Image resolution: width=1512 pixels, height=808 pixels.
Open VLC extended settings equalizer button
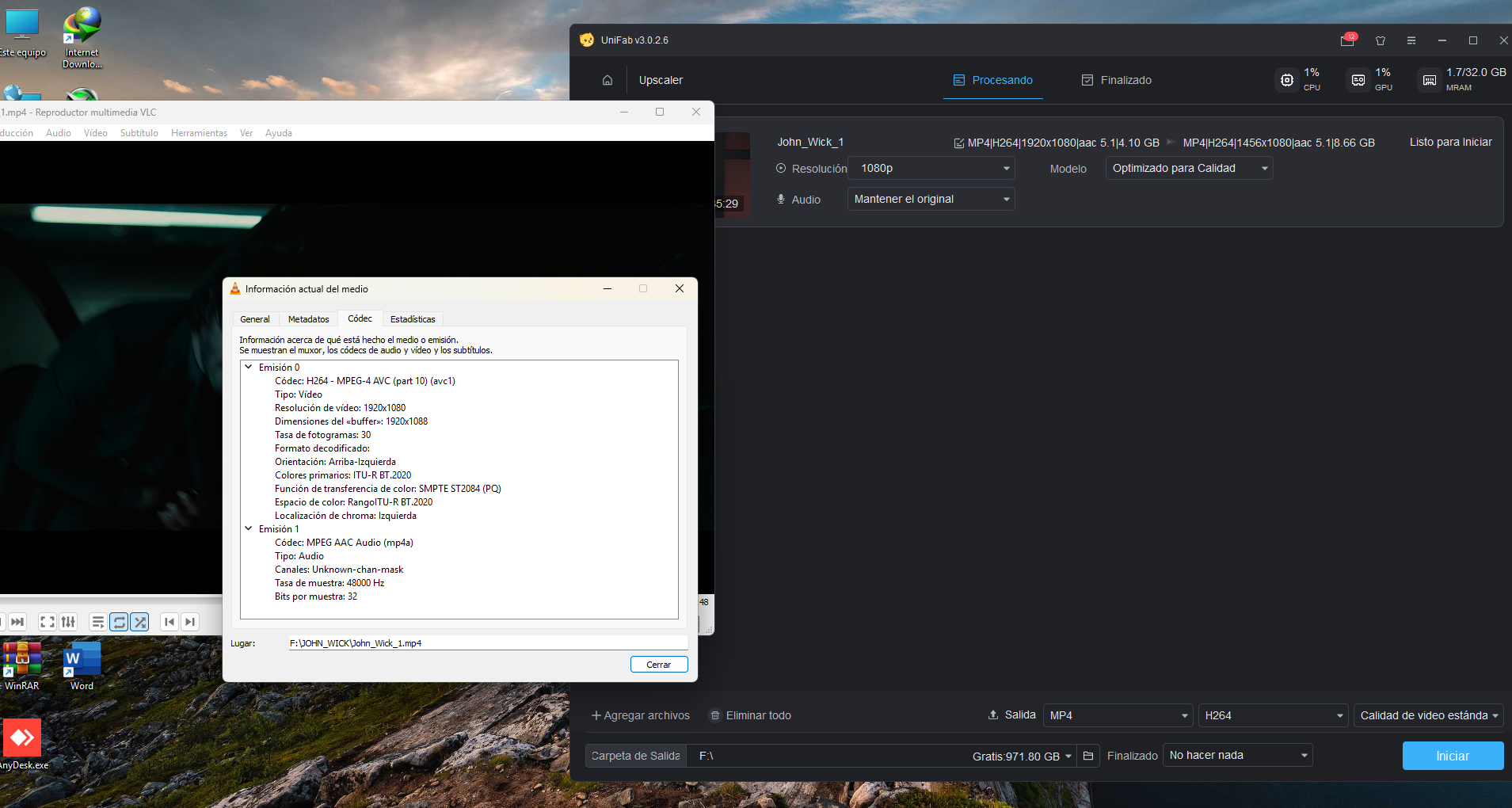pyautogui.click(x=68, y=622)
